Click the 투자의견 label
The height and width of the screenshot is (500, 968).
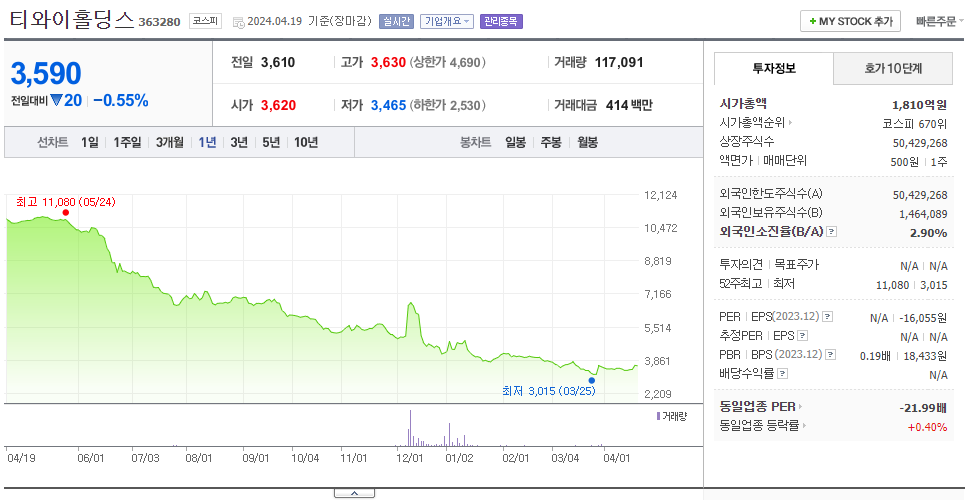[741, 265]
